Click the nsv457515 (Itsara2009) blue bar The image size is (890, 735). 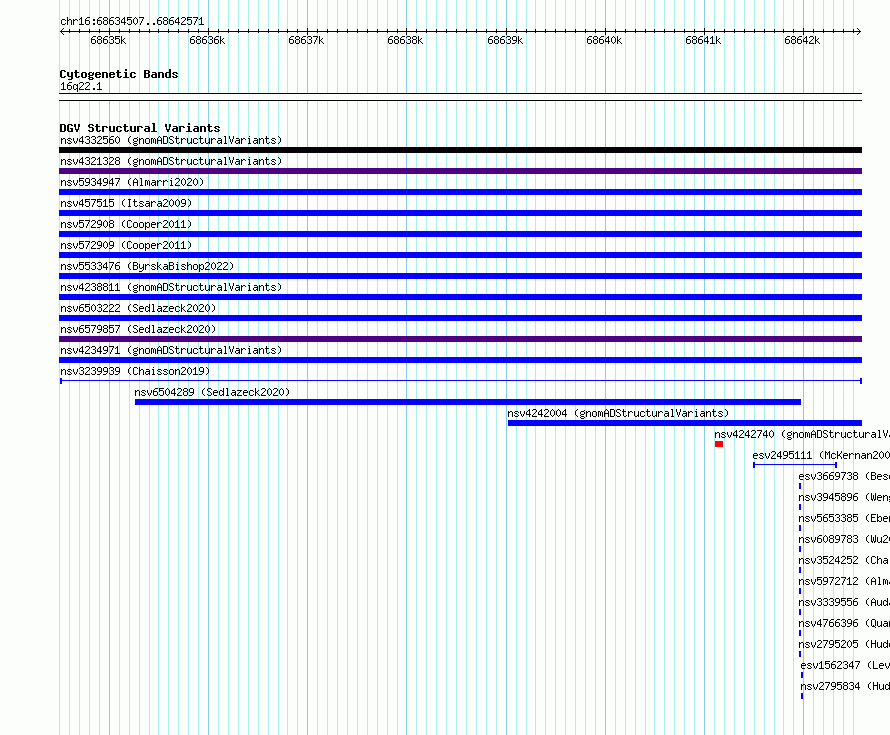click(460, 213)
